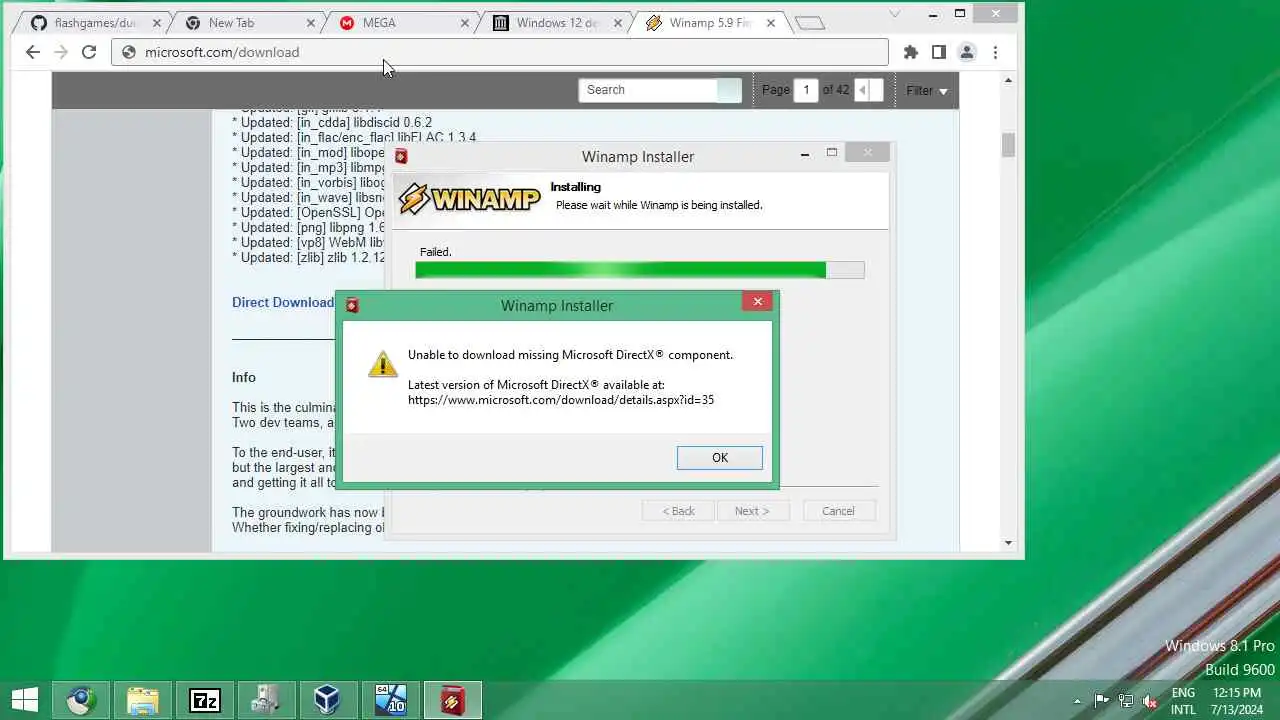Click the browser vertical scrollbar thumb

point(1008,145)
